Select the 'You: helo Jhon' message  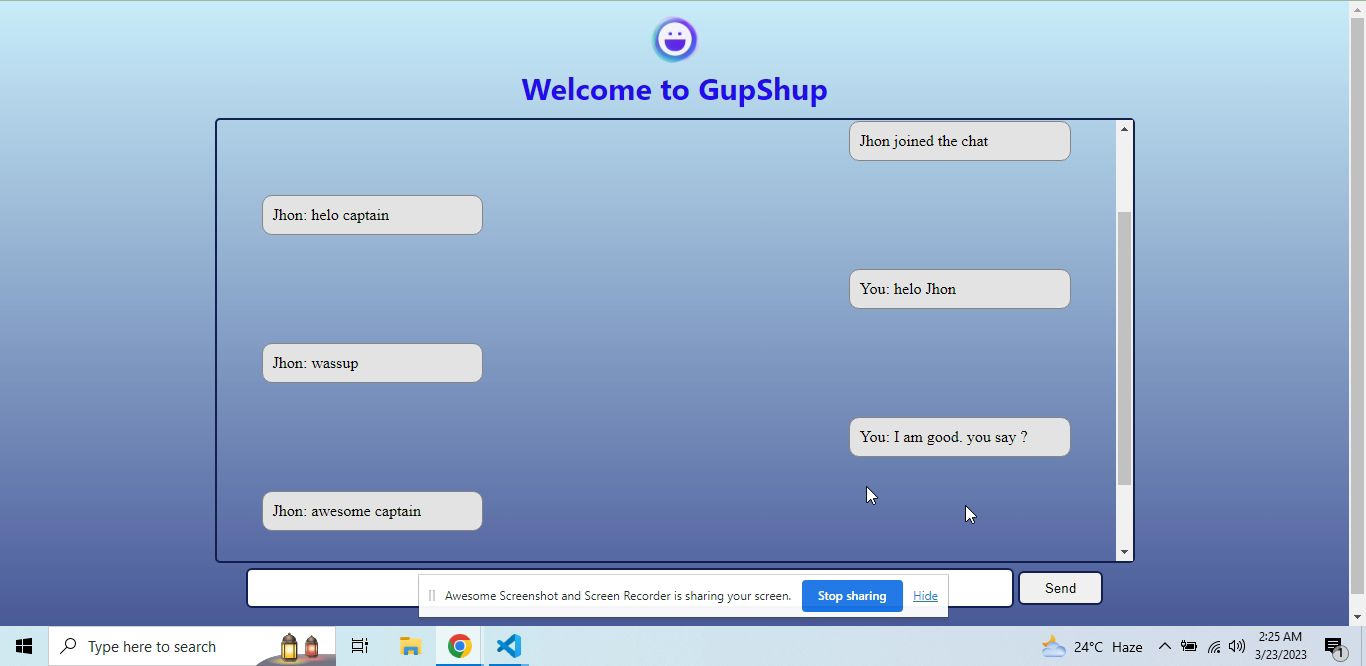[x=960, y=289]
